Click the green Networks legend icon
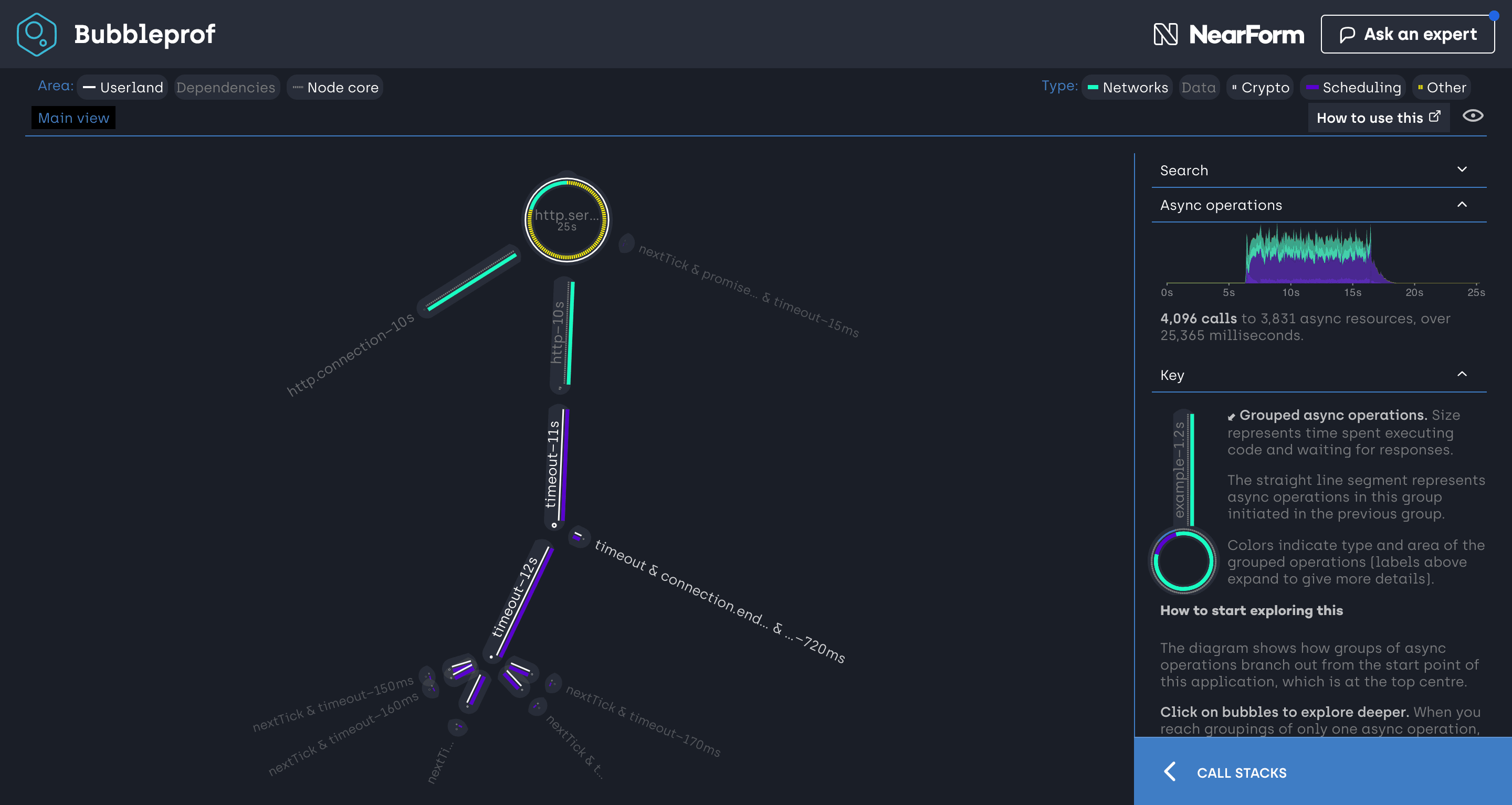This screenshot has width=1512, height=805. (x=1093, y=88)
